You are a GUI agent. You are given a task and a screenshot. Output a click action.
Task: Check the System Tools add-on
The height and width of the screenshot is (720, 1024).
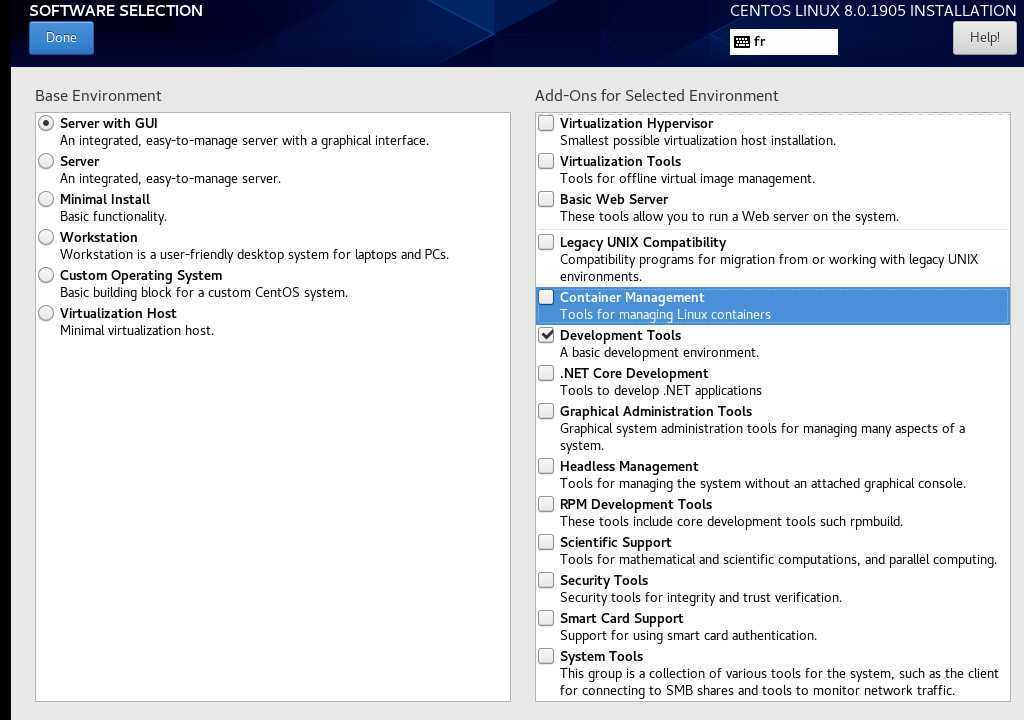pyautogui.click(x=546, y=656)
